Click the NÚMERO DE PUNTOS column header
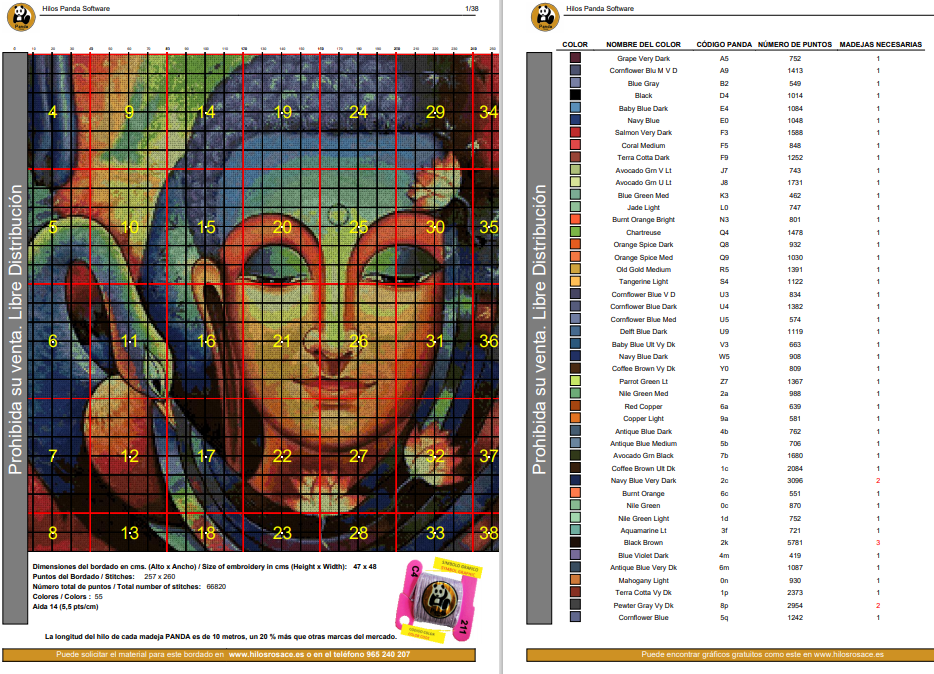The height and width of the screenshot is (674, 934). (795, 45)
